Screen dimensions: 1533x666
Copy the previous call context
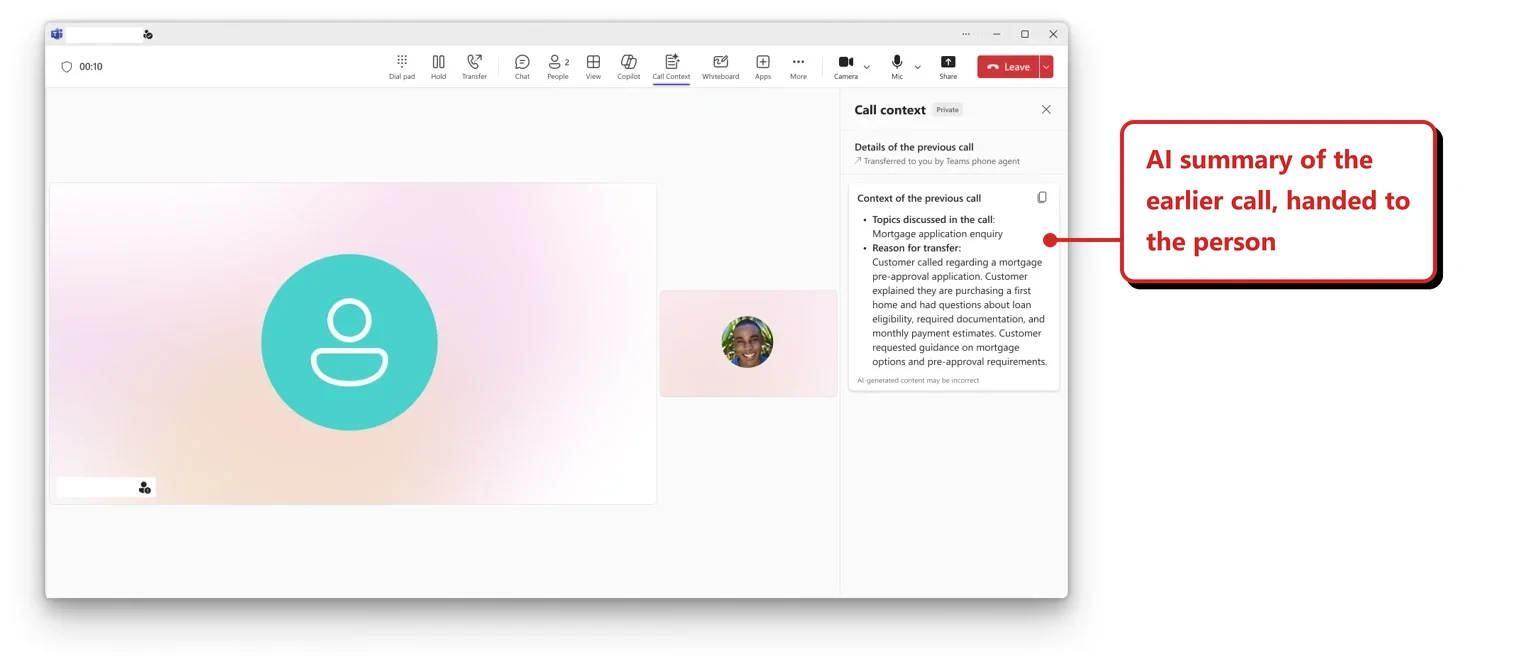pos(1042,198)
